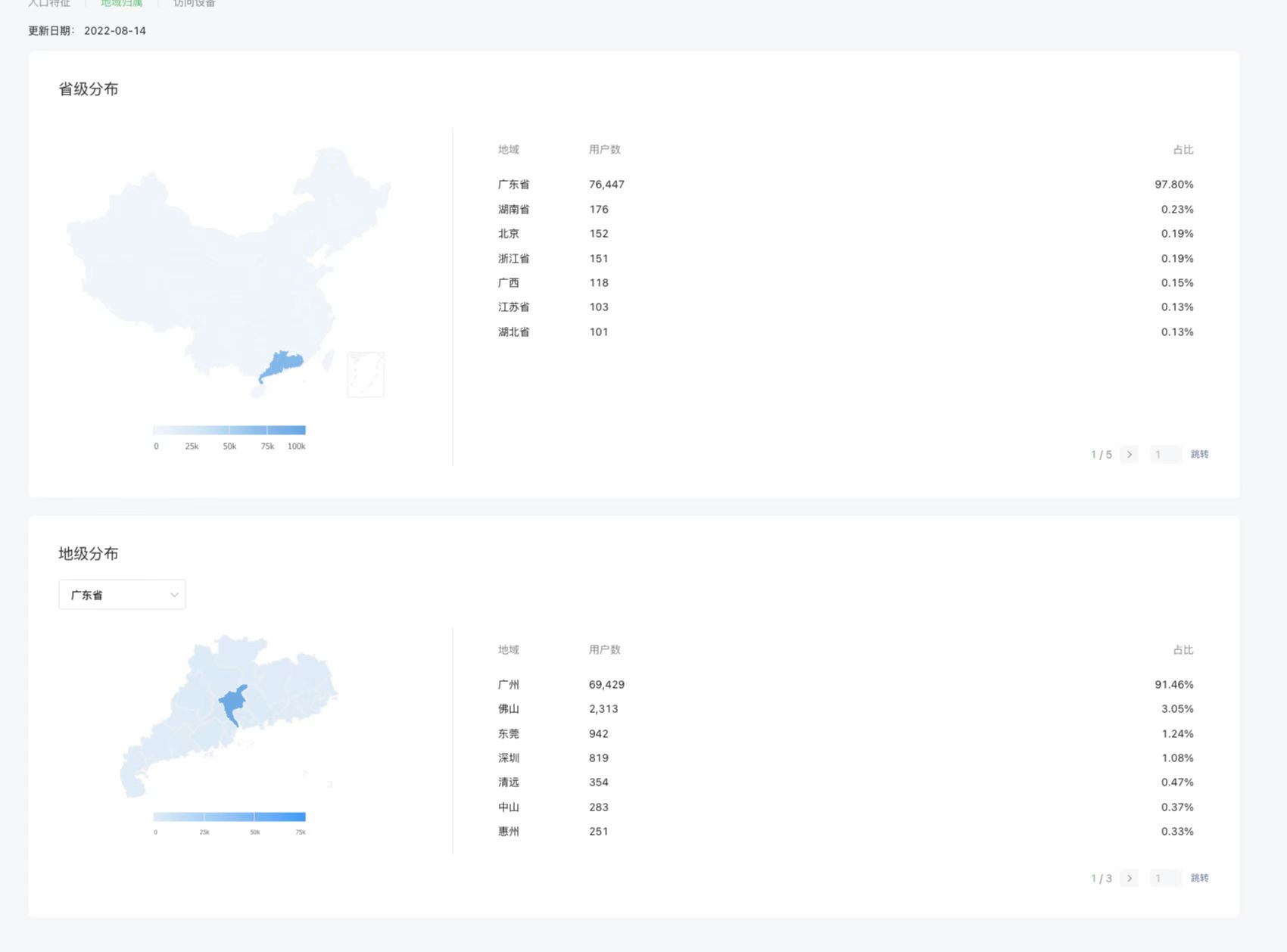Click 跳转 link in 地级分布 pagination
Image resolution: width=1287 pixels, height=952 pixels.
click(x=1199, y=879)
